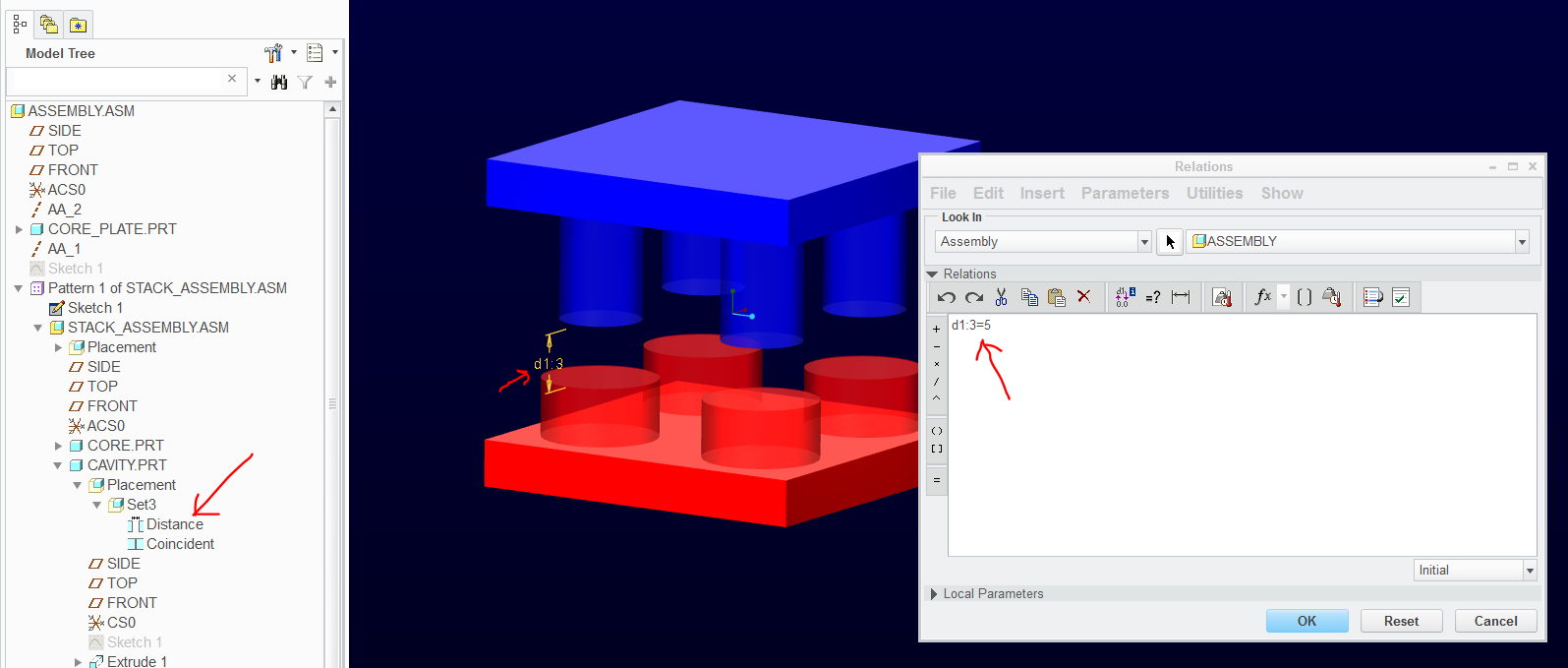Click the Paste clipboard icon
This screenshot has width=1568, height=668.
click(x=1057, y=297)
